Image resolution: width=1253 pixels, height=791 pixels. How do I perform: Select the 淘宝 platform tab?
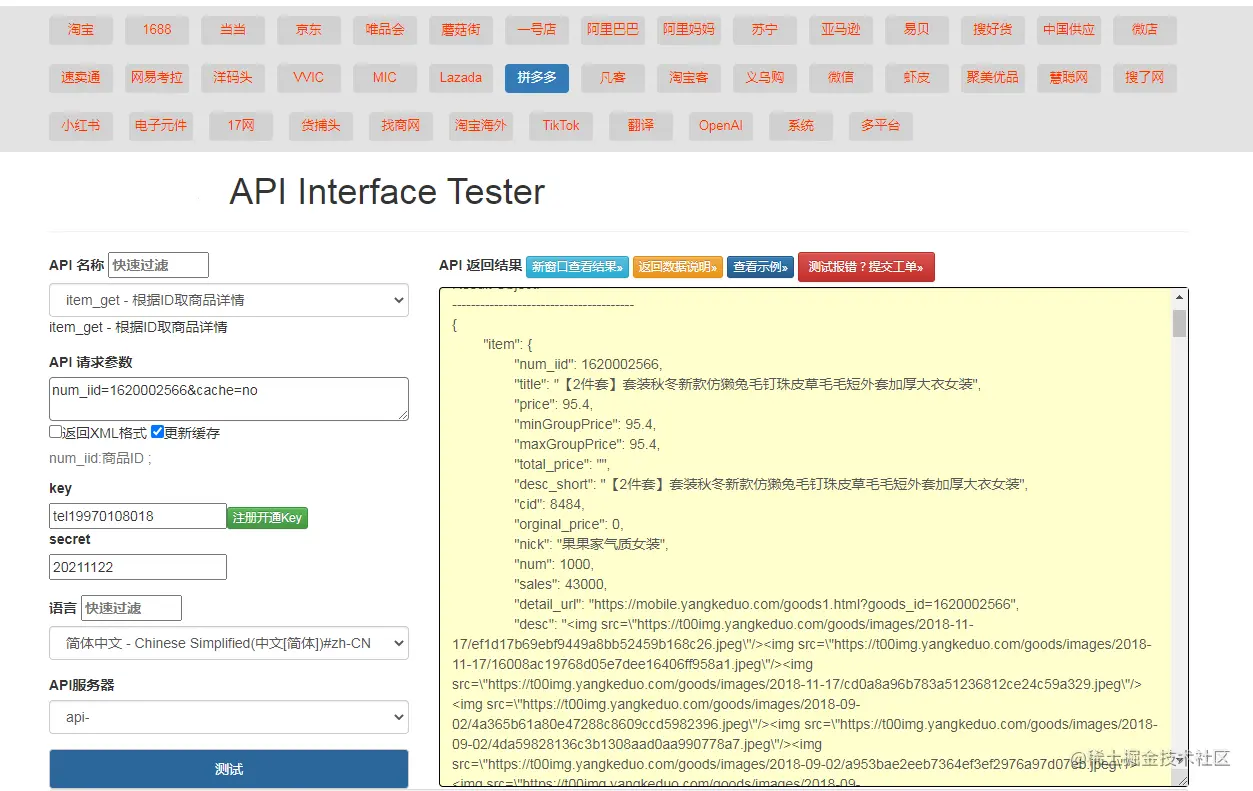pos(81,30)
